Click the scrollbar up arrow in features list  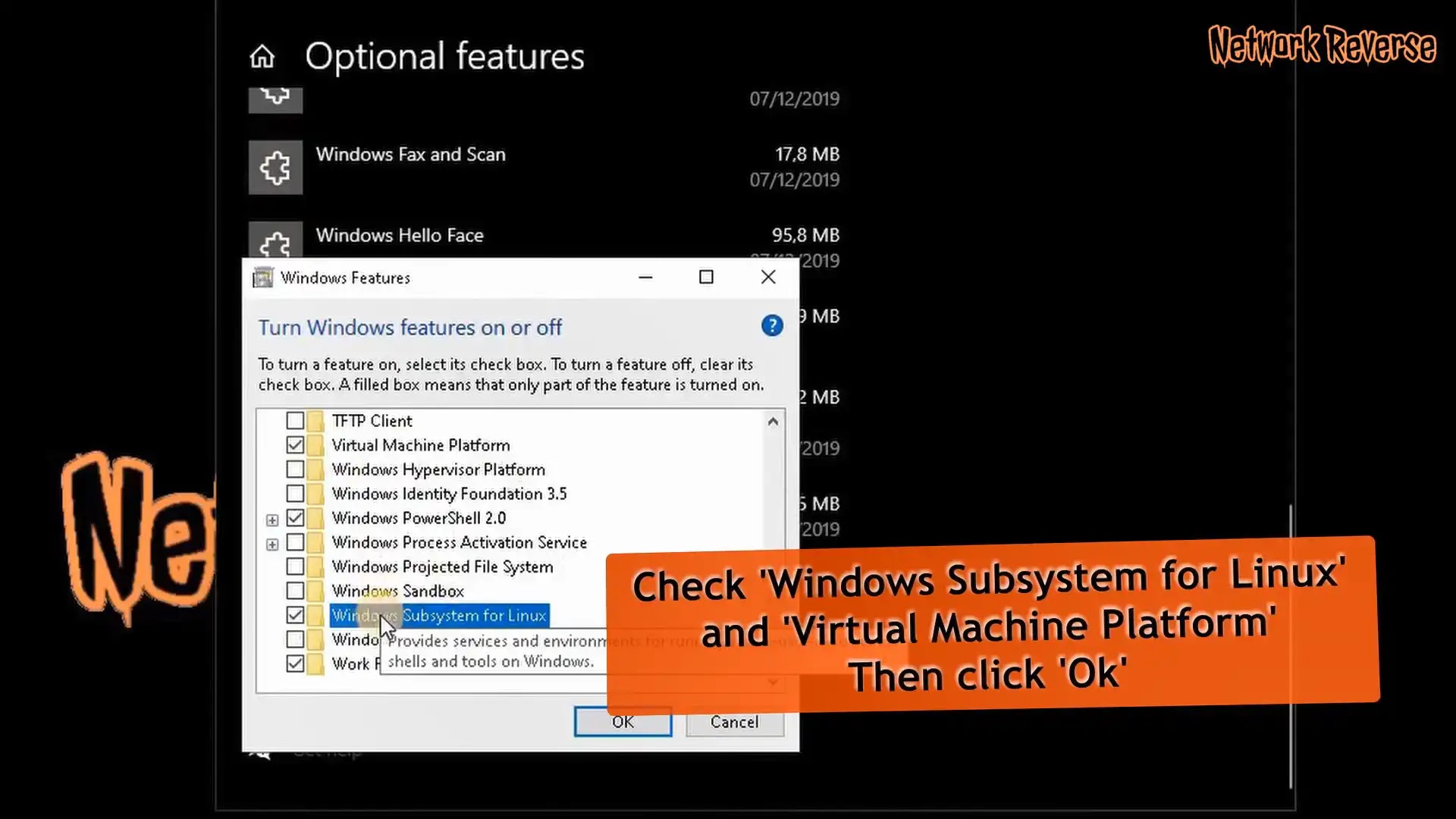point(773,421)
